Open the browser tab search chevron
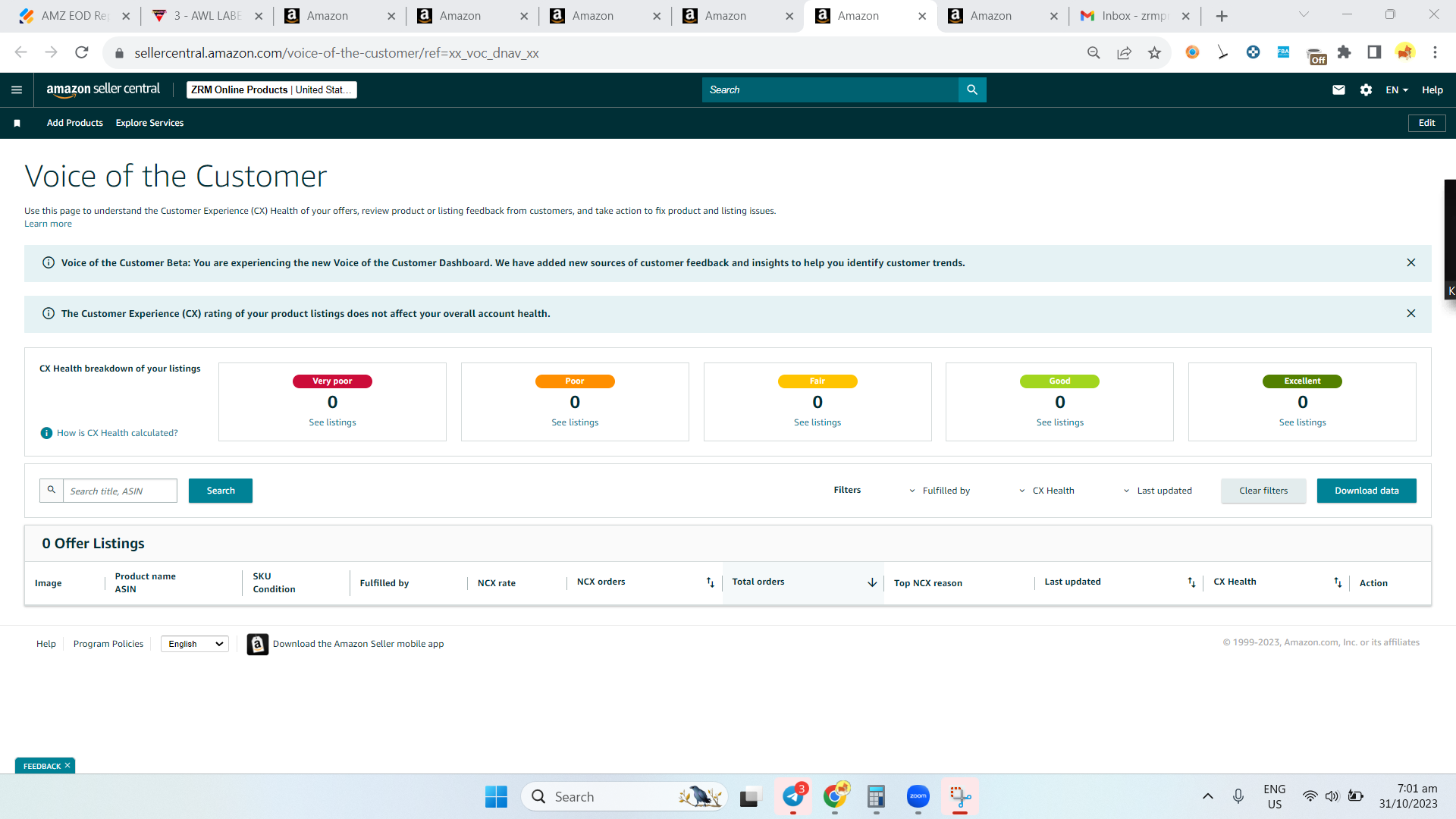 coord(1304,14)
